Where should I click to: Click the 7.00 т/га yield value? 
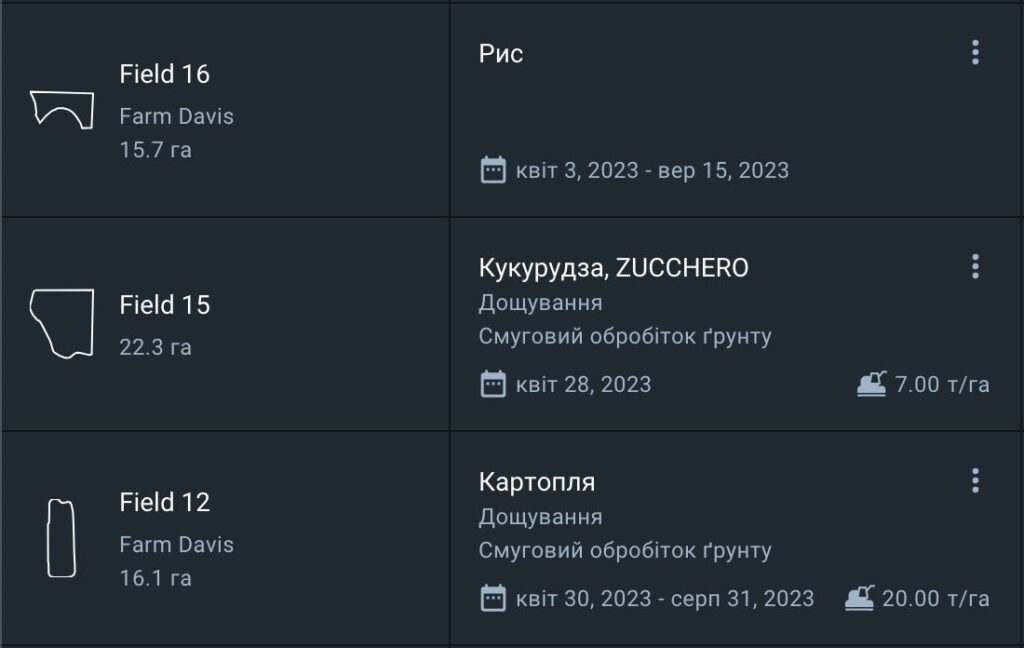pos(942,384)
